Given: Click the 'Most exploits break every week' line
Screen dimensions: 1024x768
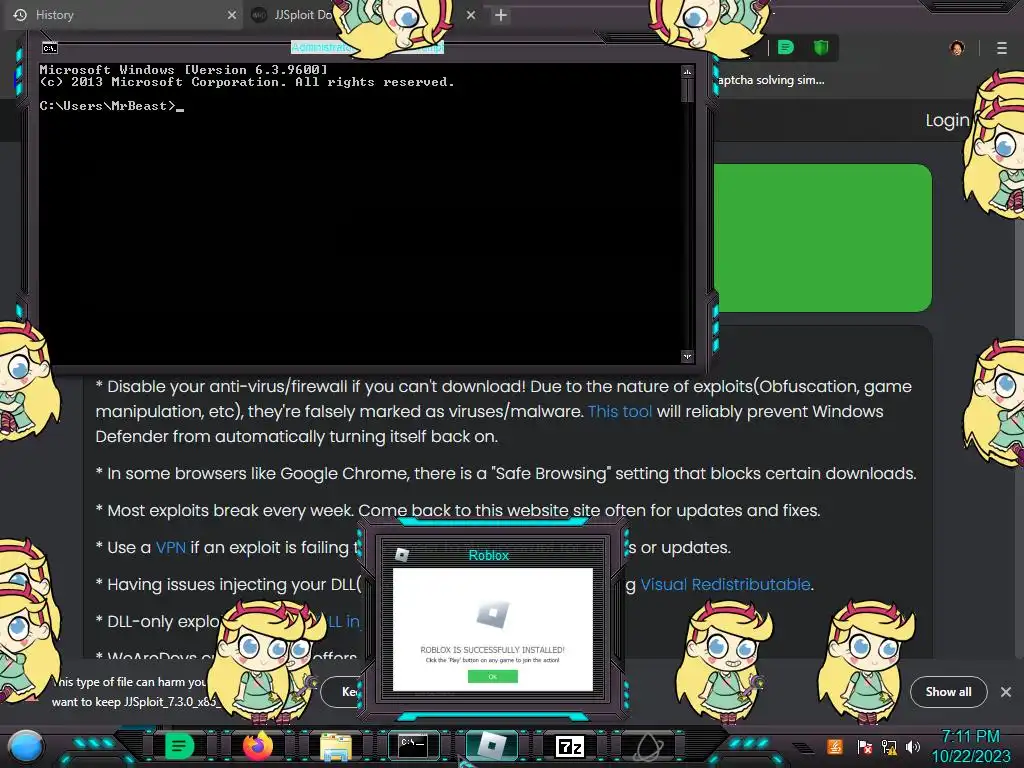Looking at the screenshot, I should point(458,511).
